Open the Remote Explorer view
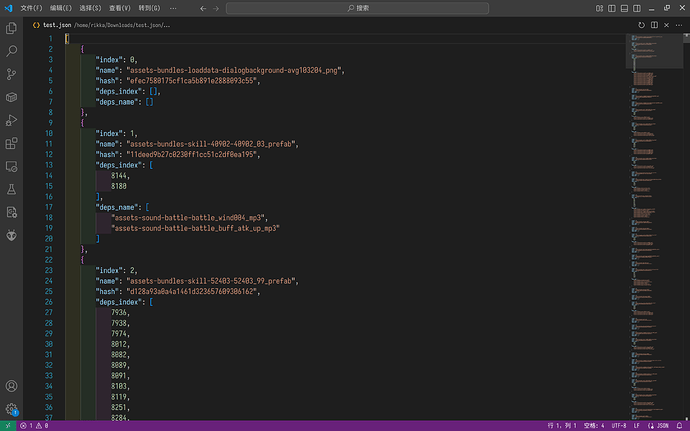Image resolution: width=690 pixels, height=431 pixels. coord(11,166)
